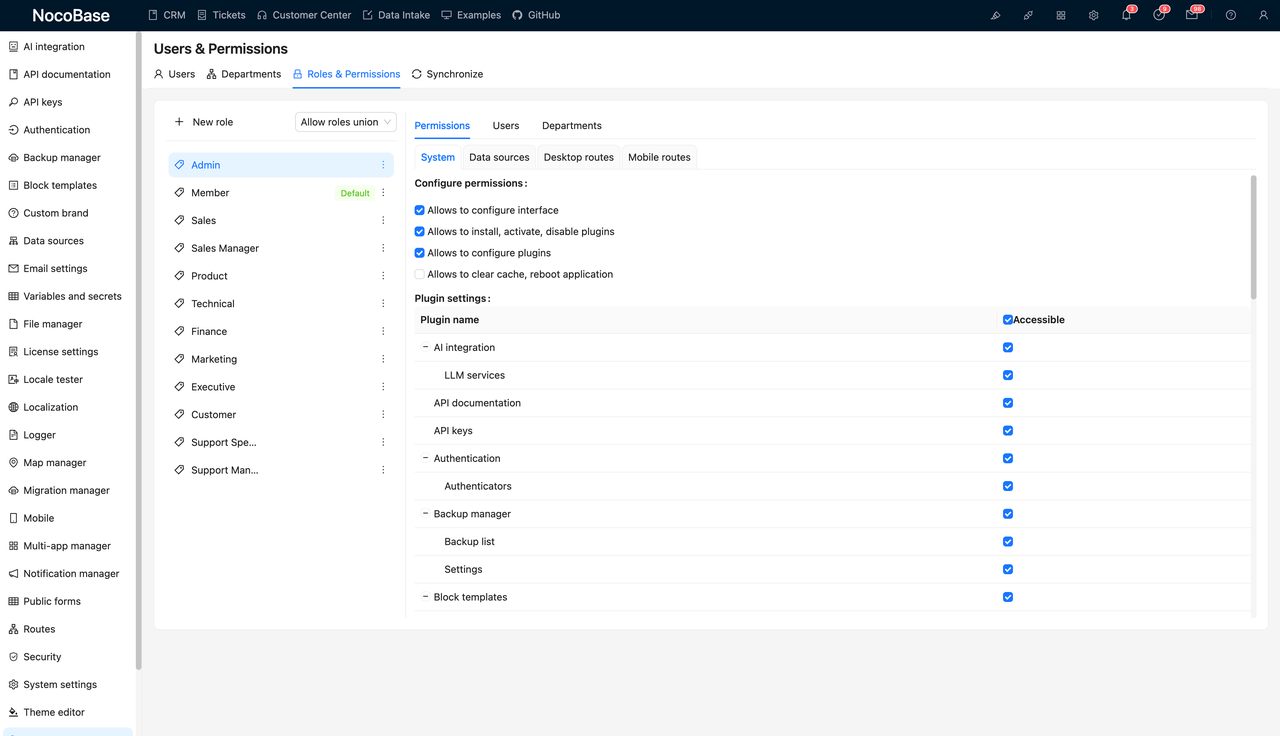The width and height of the screenshot is (1280, 736).
Task: Open the user profile icon
Action: 1263,15
